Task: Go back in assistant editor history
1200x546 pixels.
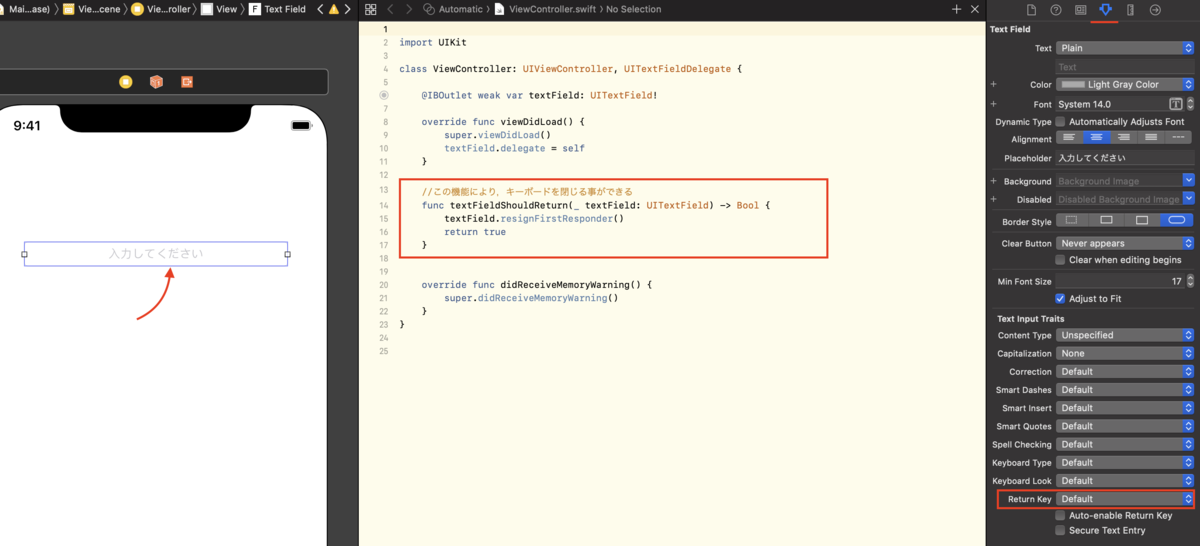Action: click(x=390, y=9)
